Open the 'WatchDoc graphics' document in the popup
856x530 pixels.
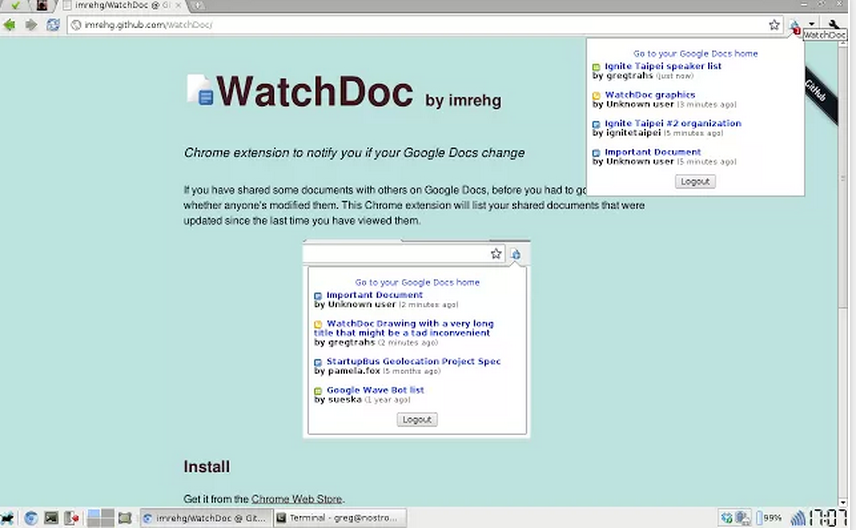650,95
